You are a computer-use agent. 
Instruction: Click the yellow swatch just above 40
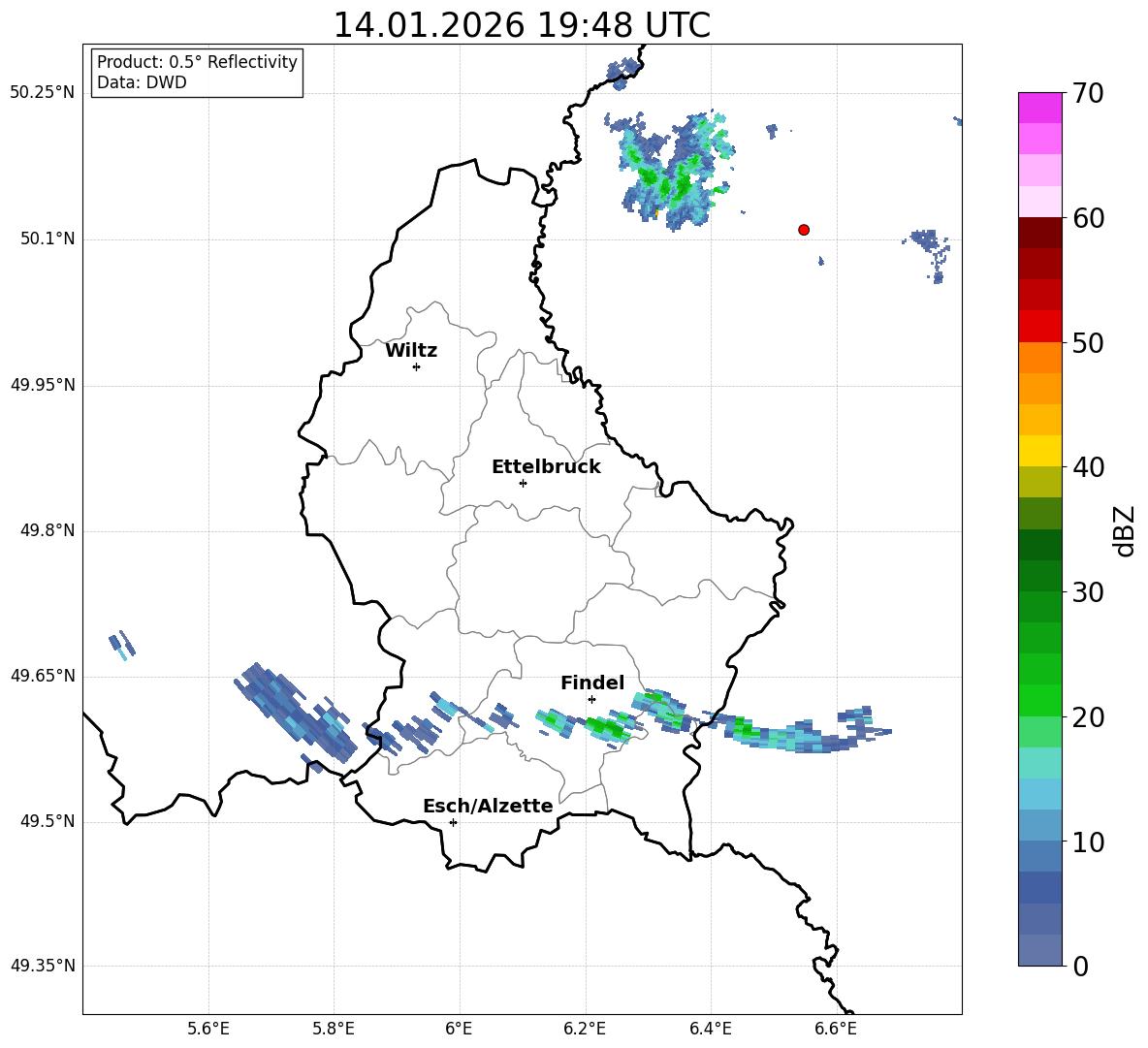1039,451
